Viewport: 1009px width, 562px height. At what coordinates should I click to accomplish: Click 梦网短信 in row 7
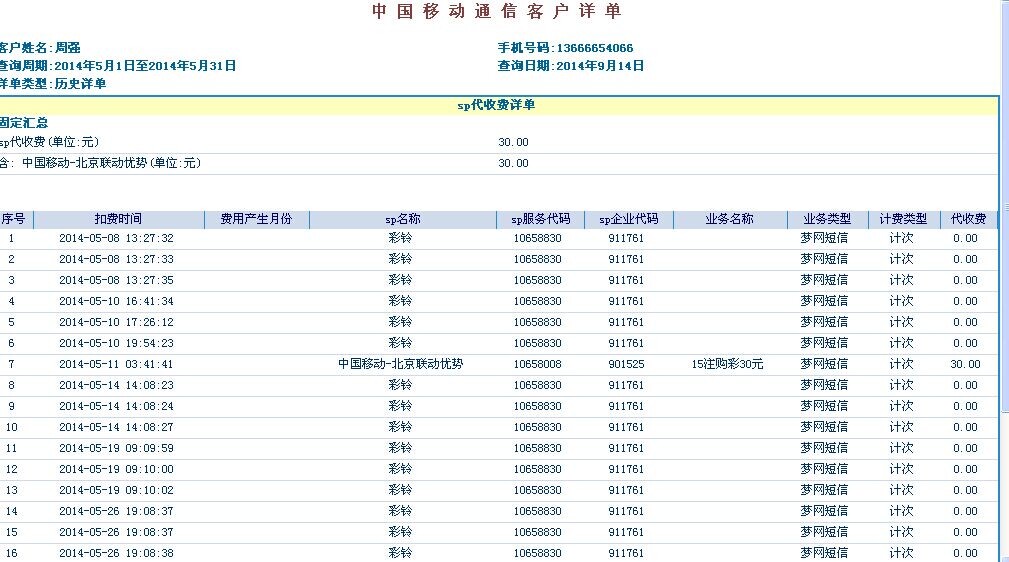[x=824, y=364]
